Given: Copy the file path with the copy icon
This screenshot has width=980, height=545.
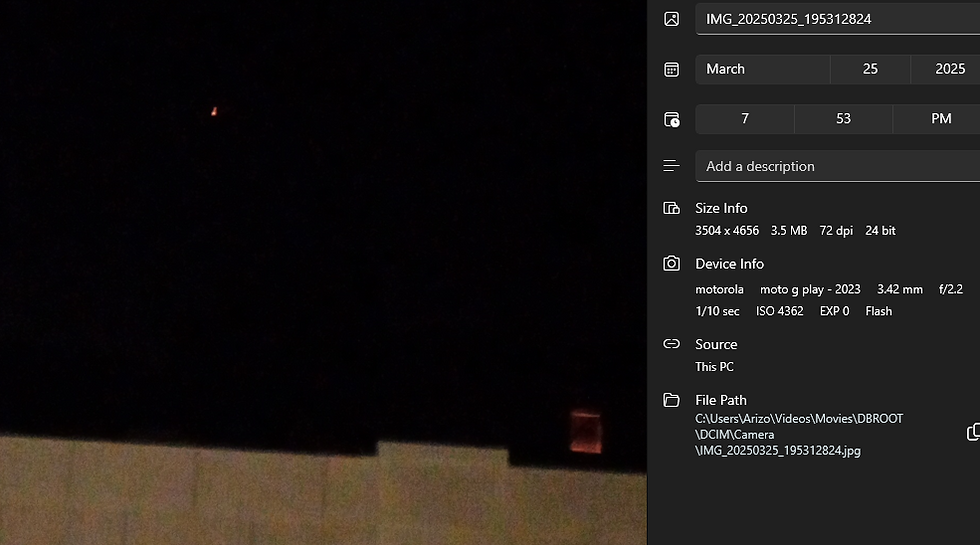Looking at the screenshot, I should coord(973,432).
